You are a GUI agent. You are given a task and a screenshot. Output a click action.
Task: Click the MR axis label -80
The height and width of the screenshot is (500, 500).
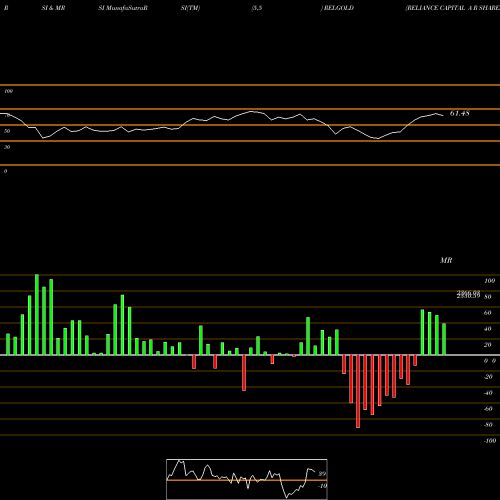pyautogui.click(x=488, y=425)
